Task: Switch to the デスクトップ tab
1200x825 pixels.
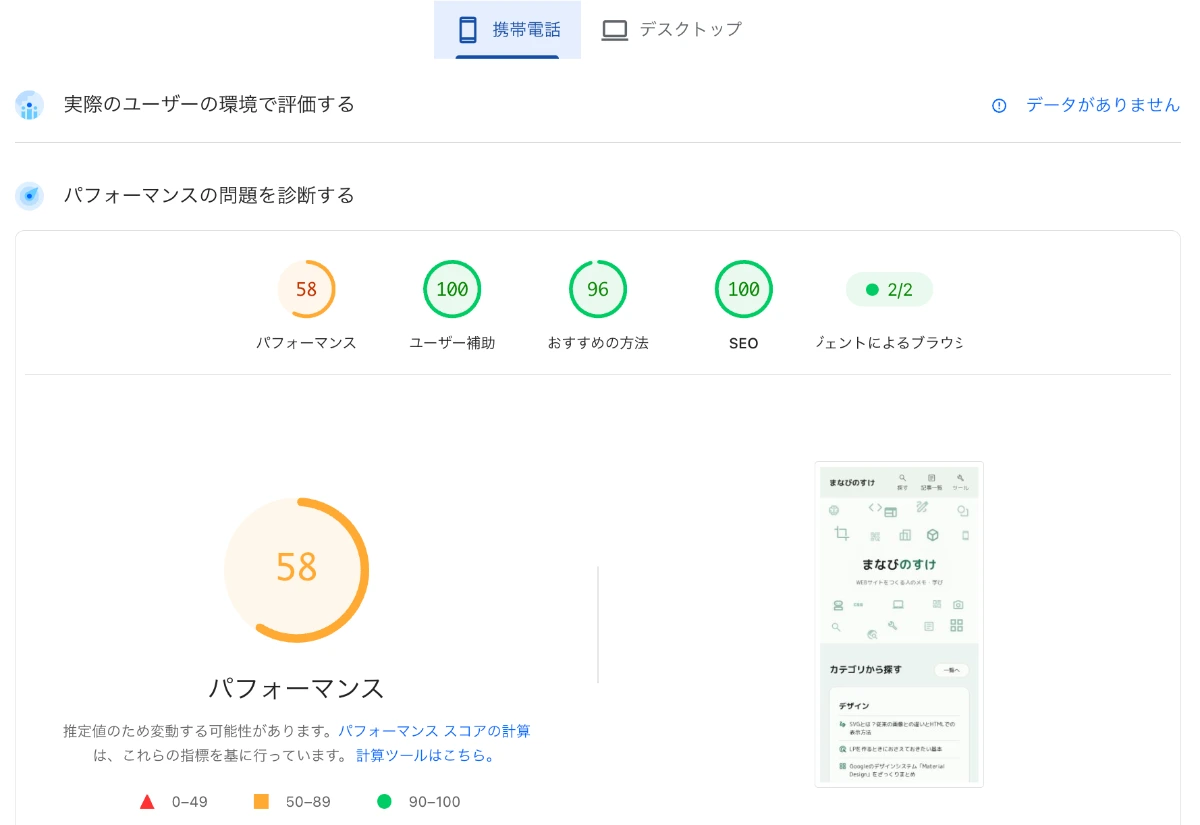Action: [671, 30]
